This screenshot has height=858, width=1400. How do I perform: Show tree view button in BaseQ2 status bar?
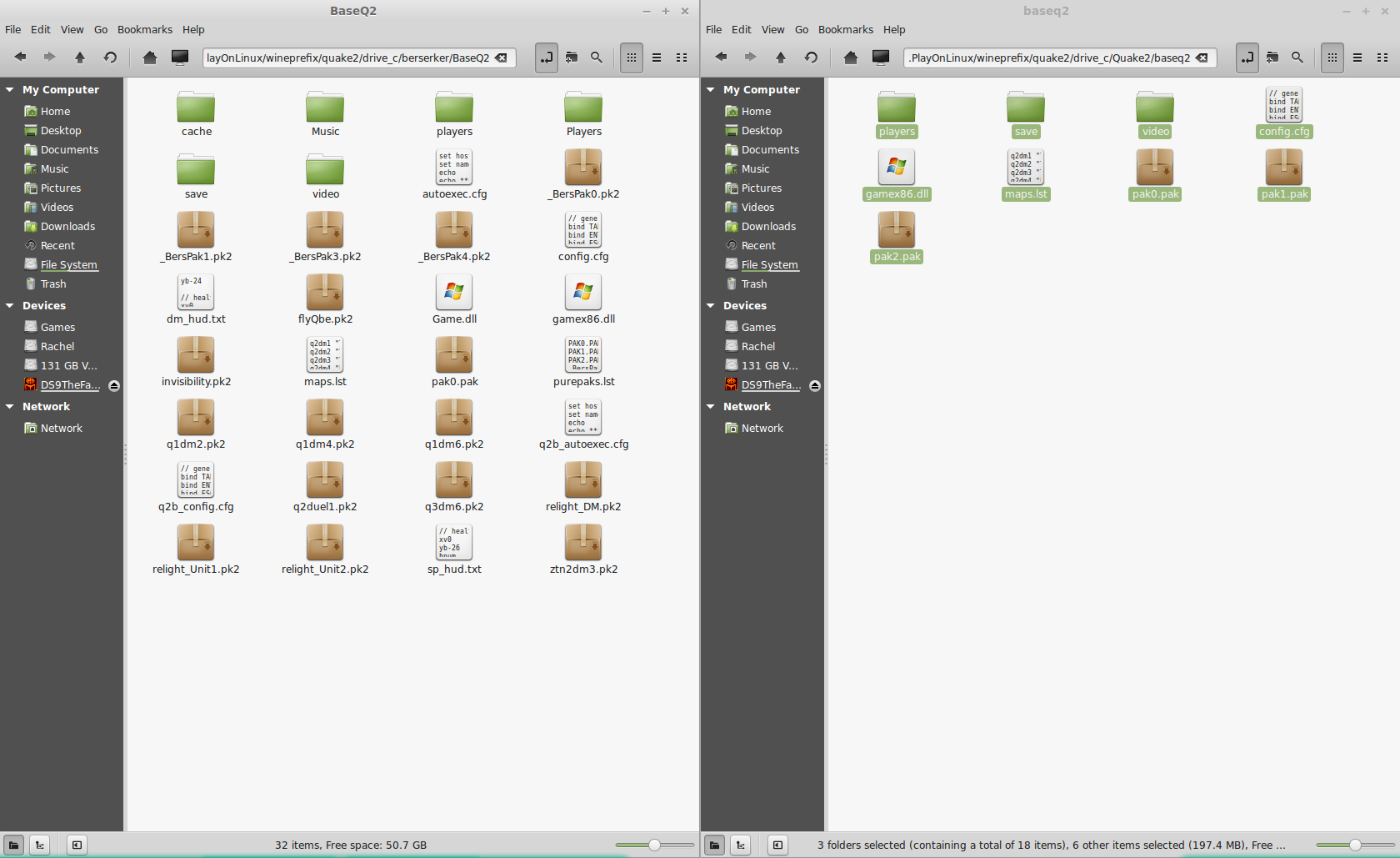39,845
